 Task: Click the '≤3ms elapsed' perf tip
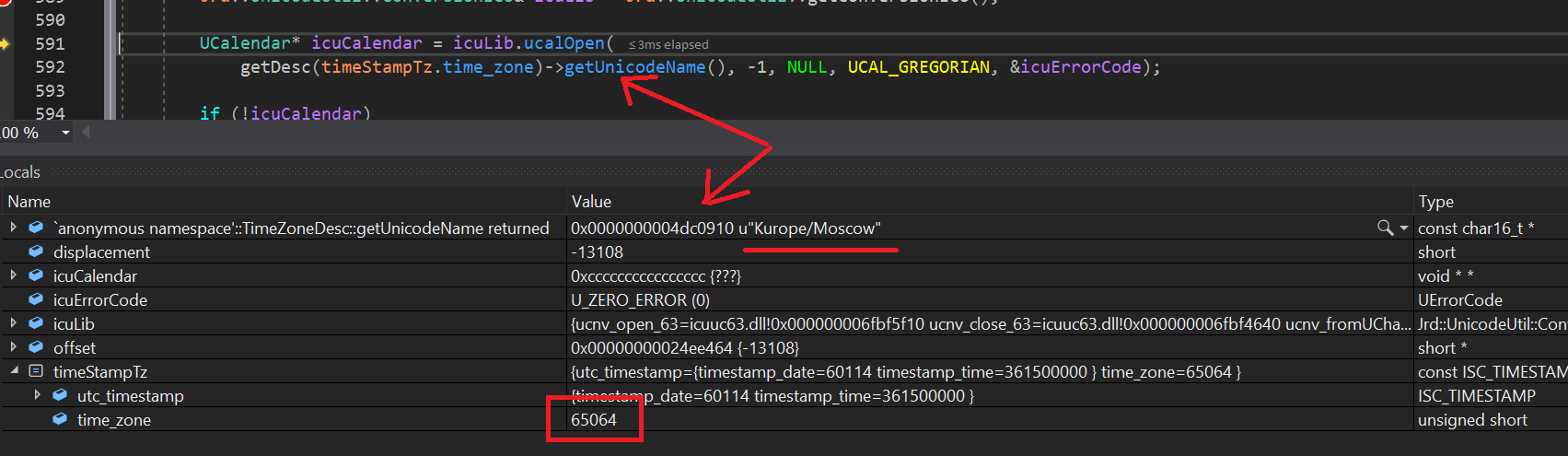tap(668, 44)
